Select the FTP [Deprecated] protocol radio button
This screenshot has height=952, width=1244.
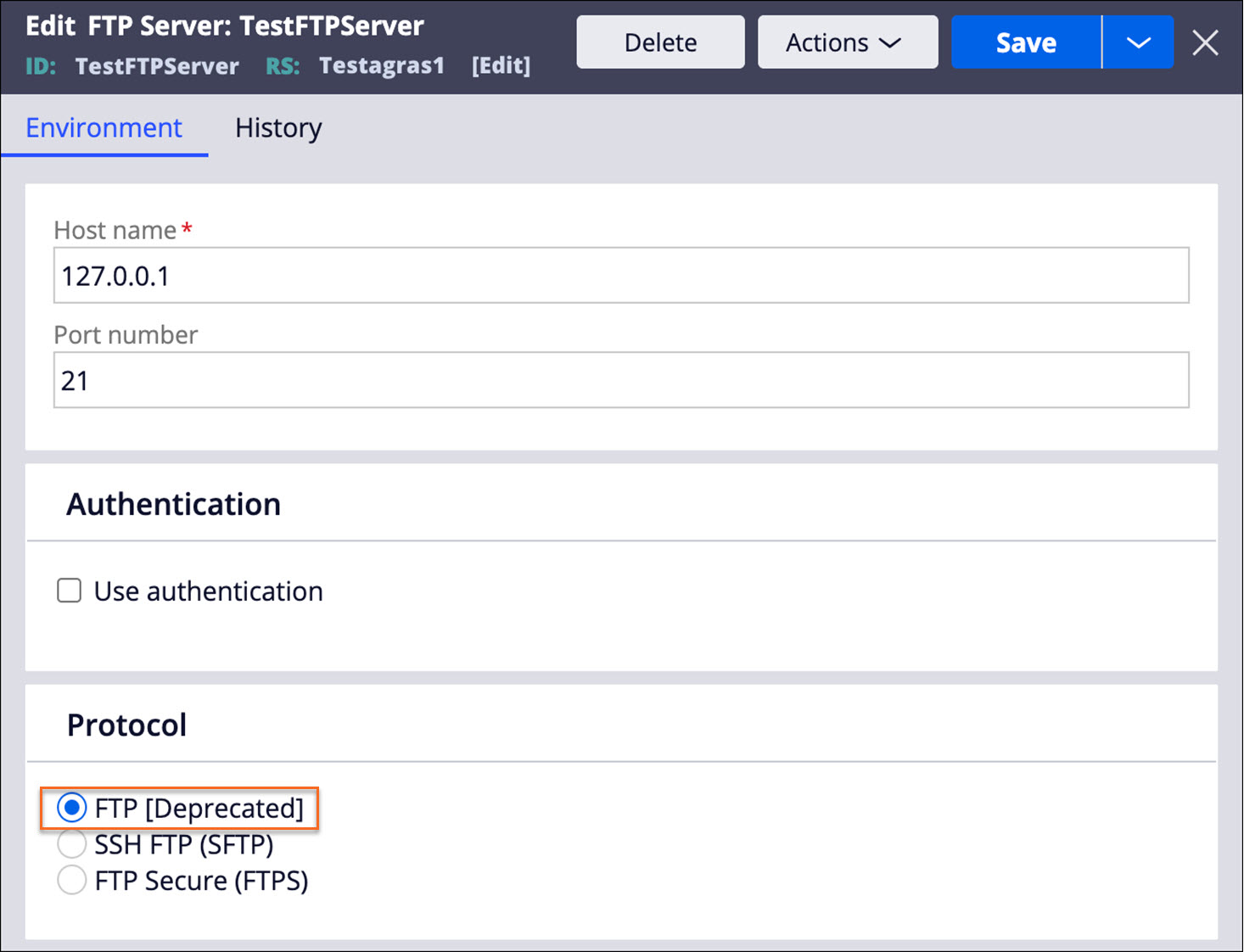pyautogui.click(x=72, y=809)
